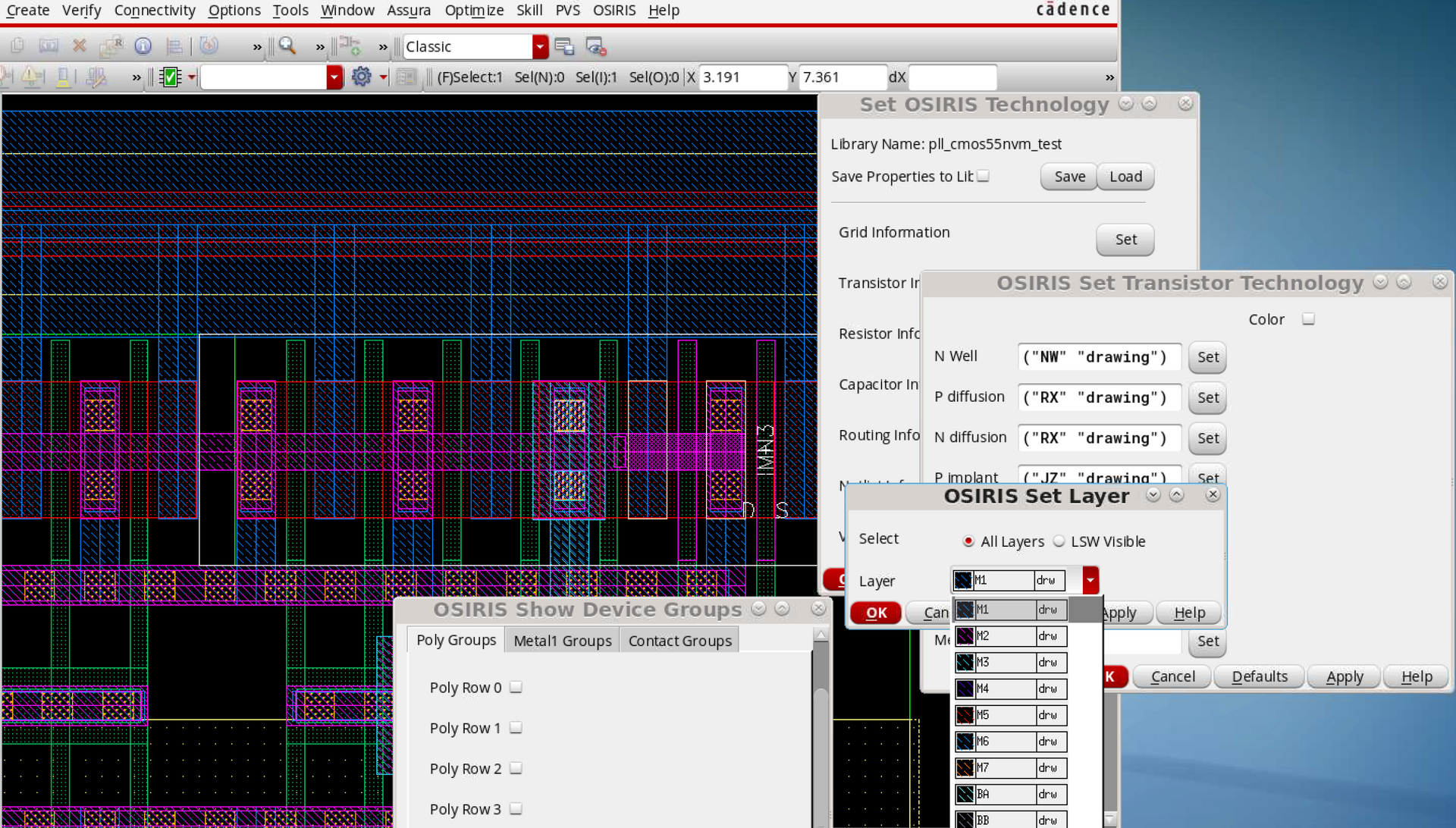Click the P diffusion layer text field
The height and width of the screenshot is (828, 1456).
pyautogui.click(x=1100, y=398)
